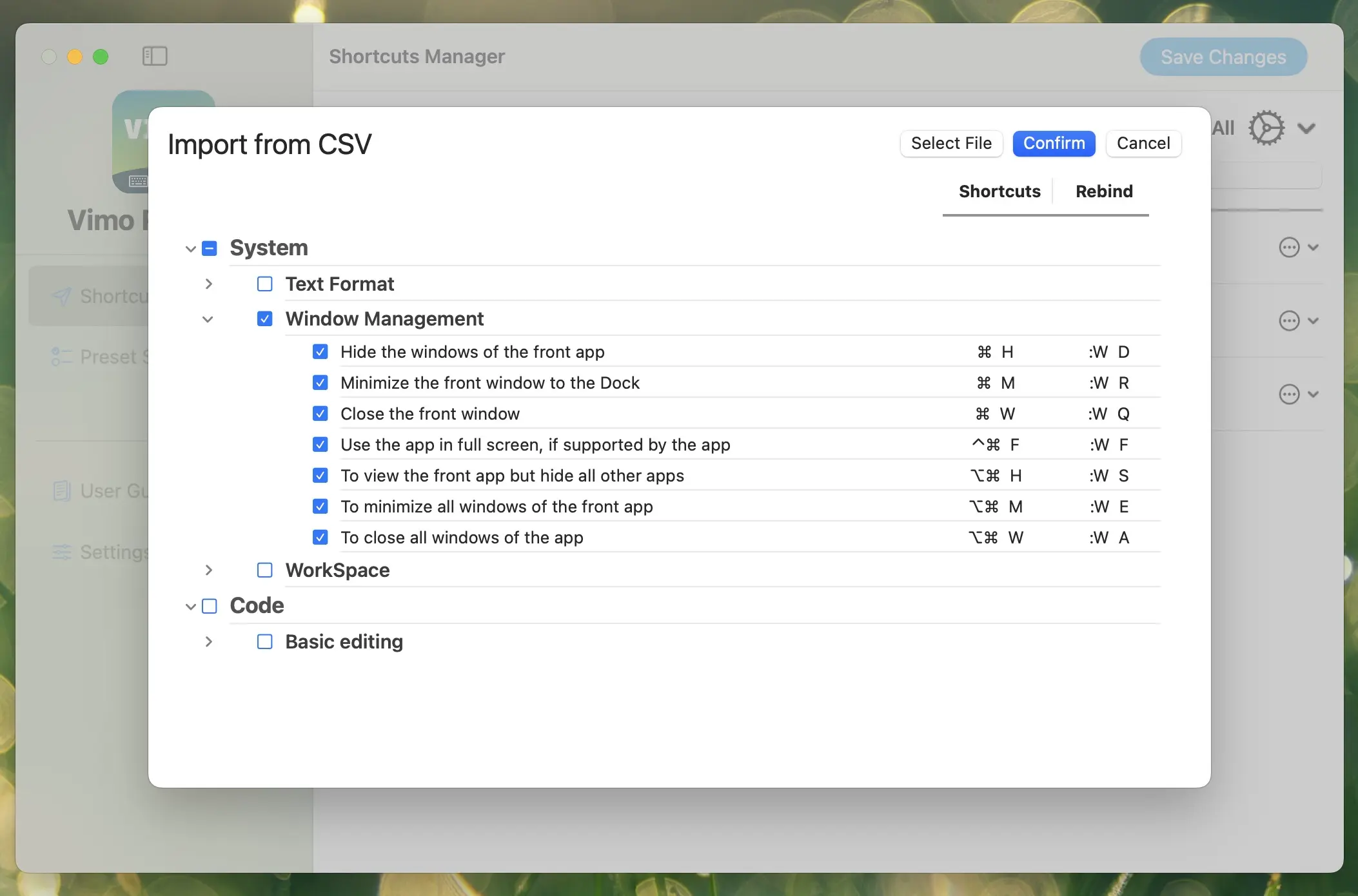This screenshot has width=1358, height=896.
Task: Open the first ellipsis options icon
Action: [1288, 248]
